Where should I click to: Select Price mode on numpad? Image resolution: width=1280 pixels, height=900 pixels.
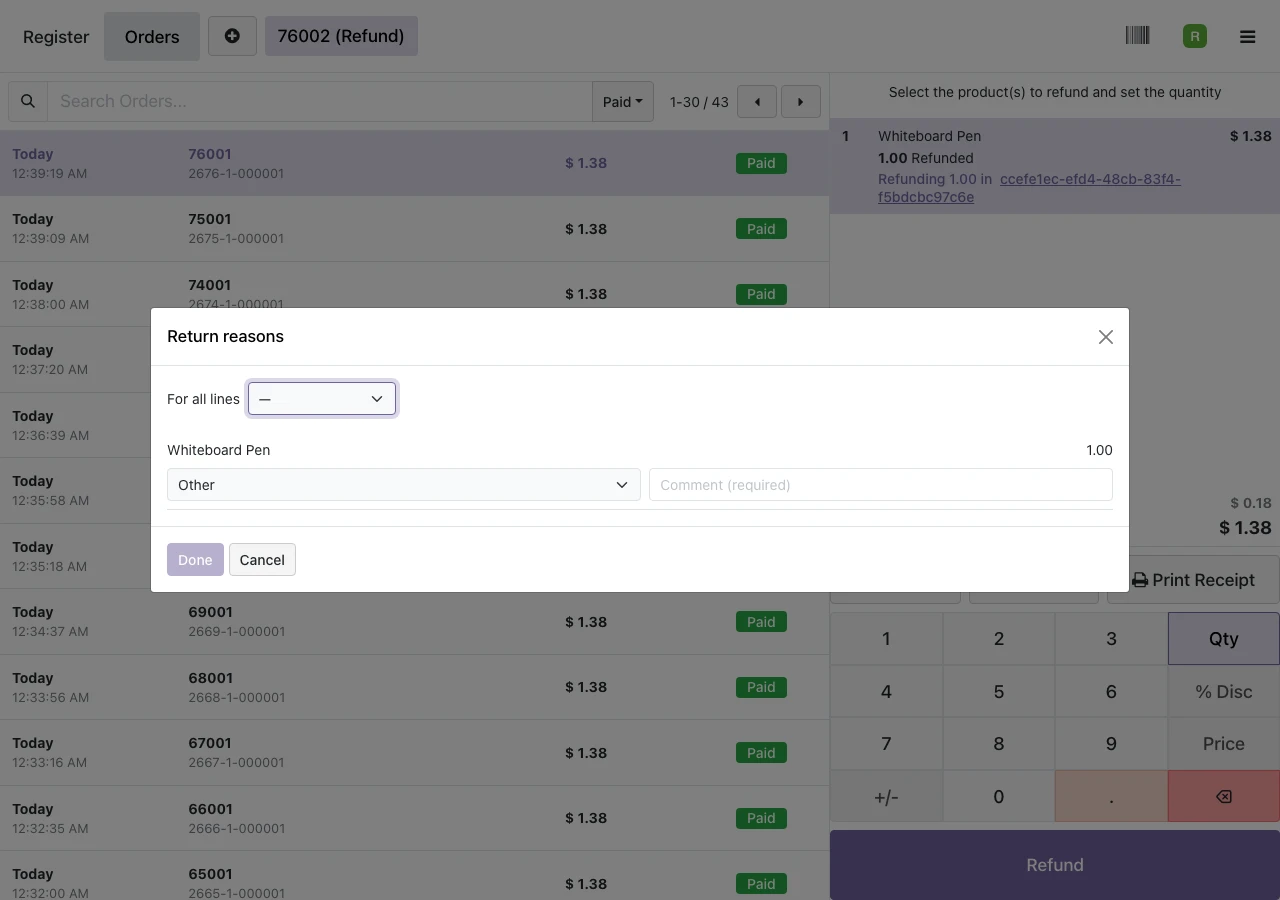coord(1224,744)
